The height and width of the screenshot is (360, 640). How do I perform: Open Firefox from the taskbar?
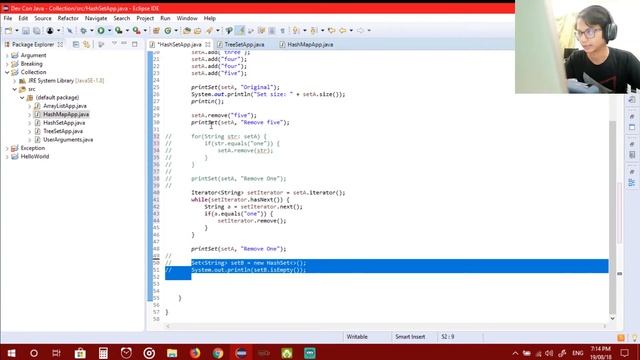pos(195,353)
